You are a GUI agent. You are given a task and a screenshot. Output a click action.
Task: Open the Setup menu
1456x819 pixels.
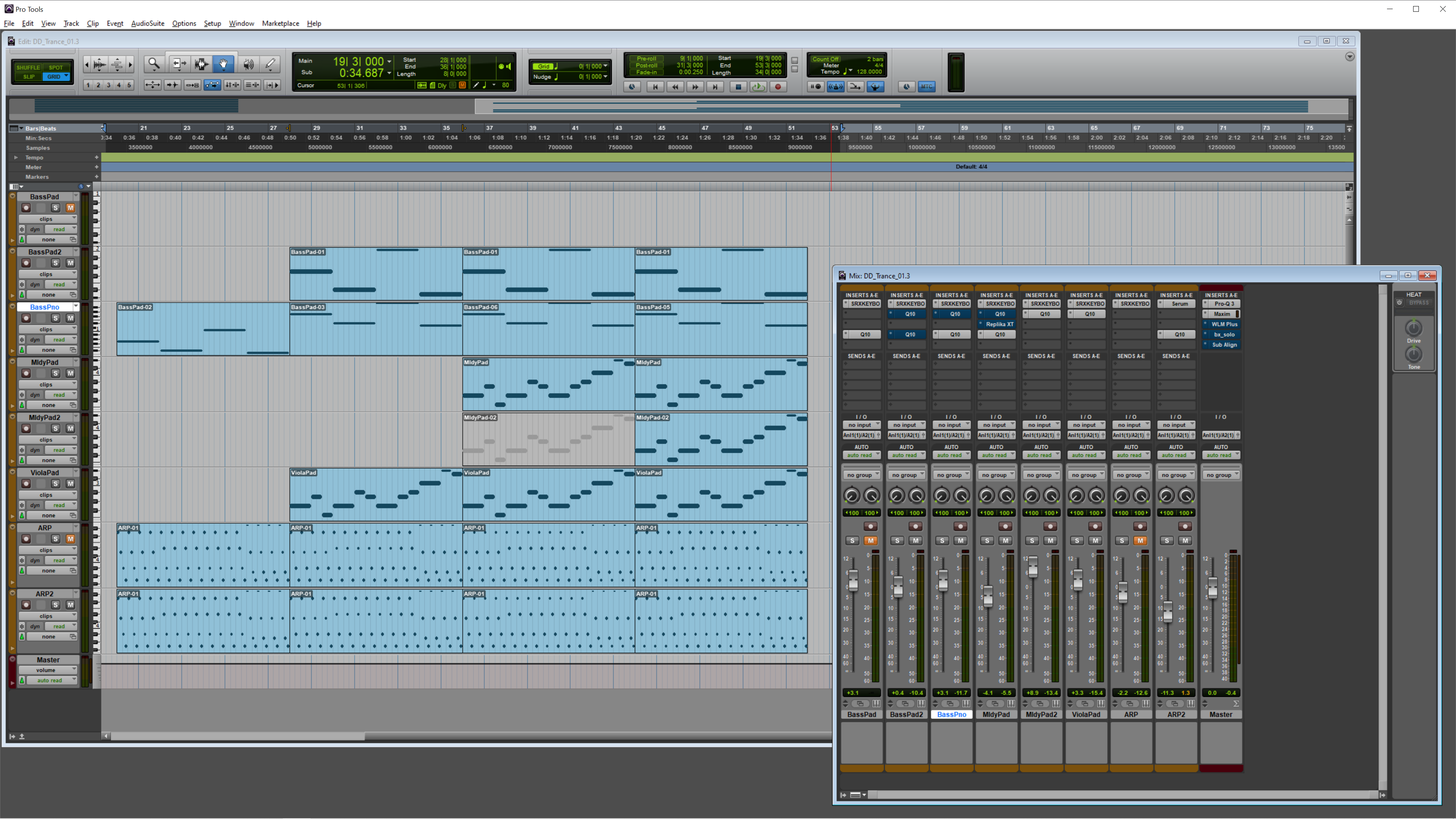(212, 23)
